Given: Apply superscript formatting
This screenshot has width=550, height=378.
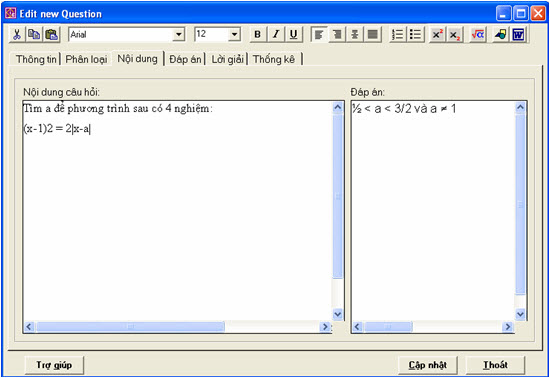Looking at the screenshot, I should (437, 35).
